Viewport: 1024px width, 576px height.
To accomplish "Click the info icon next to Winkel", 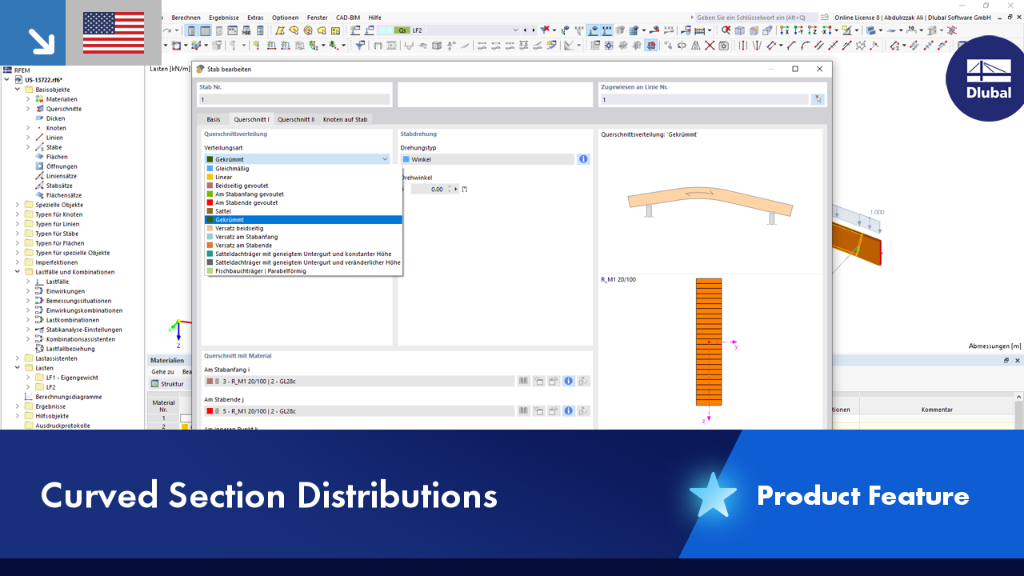I will coord(583,159).
